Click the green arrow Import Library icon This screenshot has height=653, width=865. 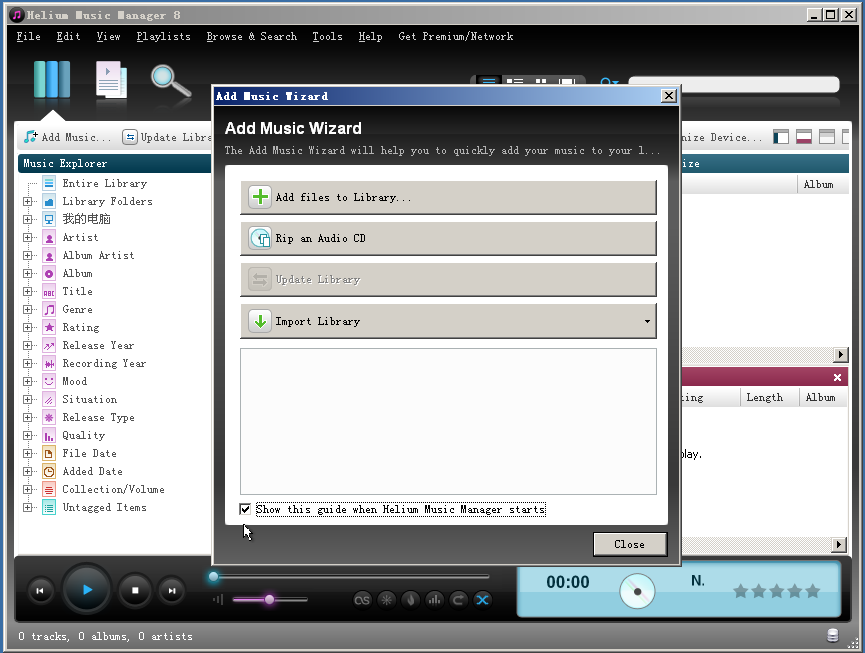(x=260, y=321)
